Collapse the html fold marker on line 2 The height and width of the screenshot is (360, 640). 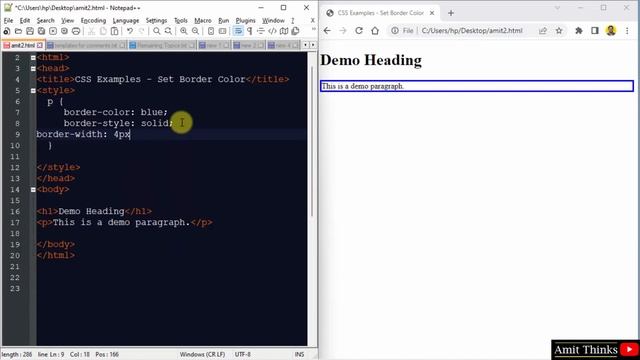33,58
